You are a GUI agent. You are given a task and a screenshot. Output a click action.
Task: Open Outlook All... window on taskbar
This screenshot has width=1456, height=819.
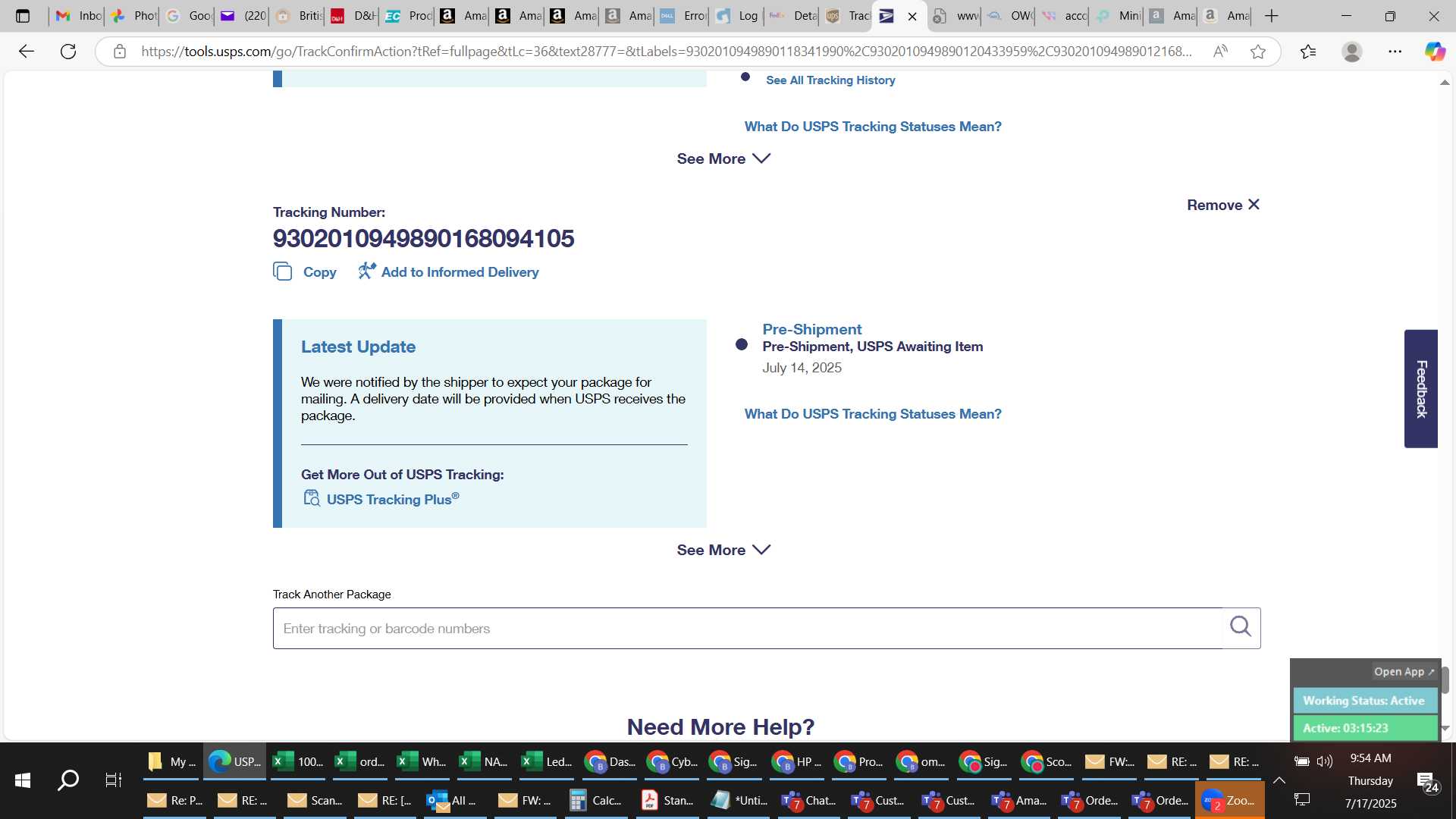pos(451,800)
